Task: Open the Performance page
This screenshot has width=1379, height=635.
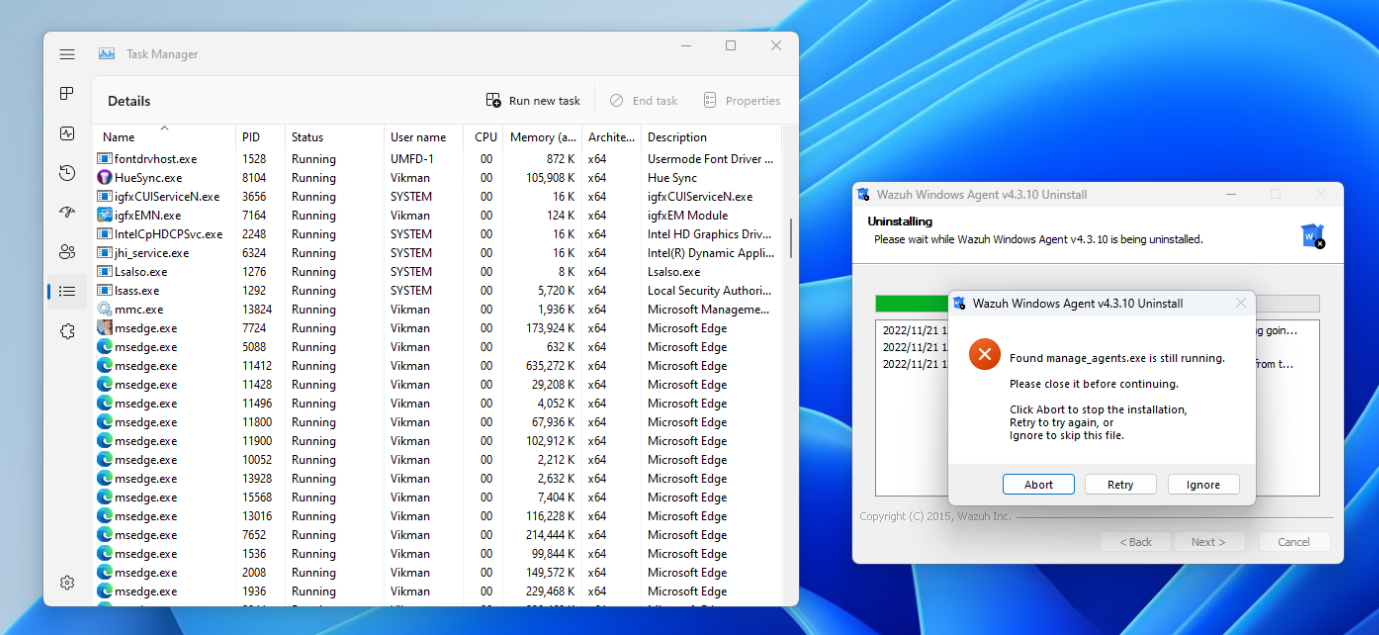Action: point(67,132)
